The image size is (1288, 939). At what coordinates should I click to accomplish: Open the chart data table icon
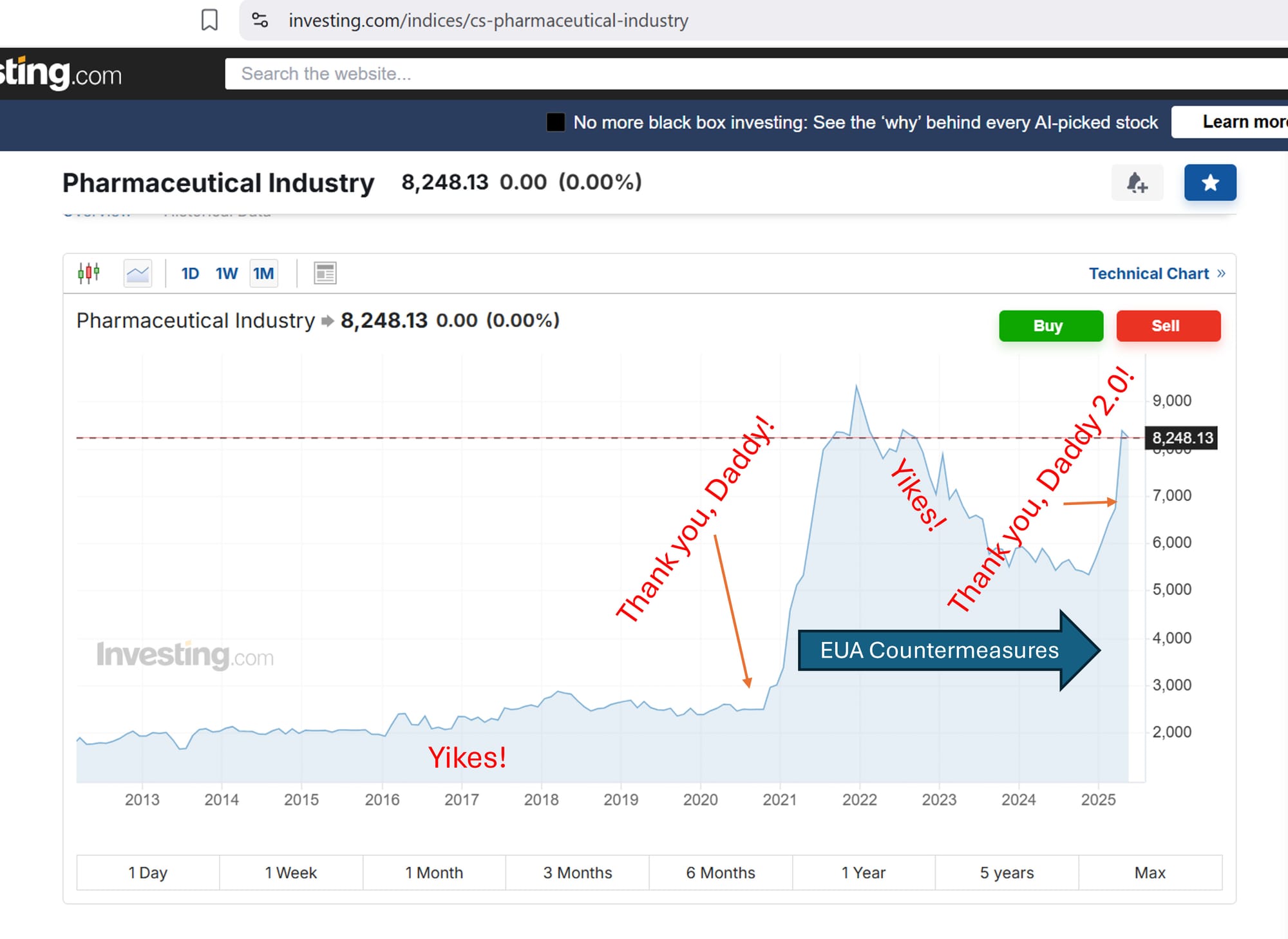pyautogui.click(x=325, y=273)
